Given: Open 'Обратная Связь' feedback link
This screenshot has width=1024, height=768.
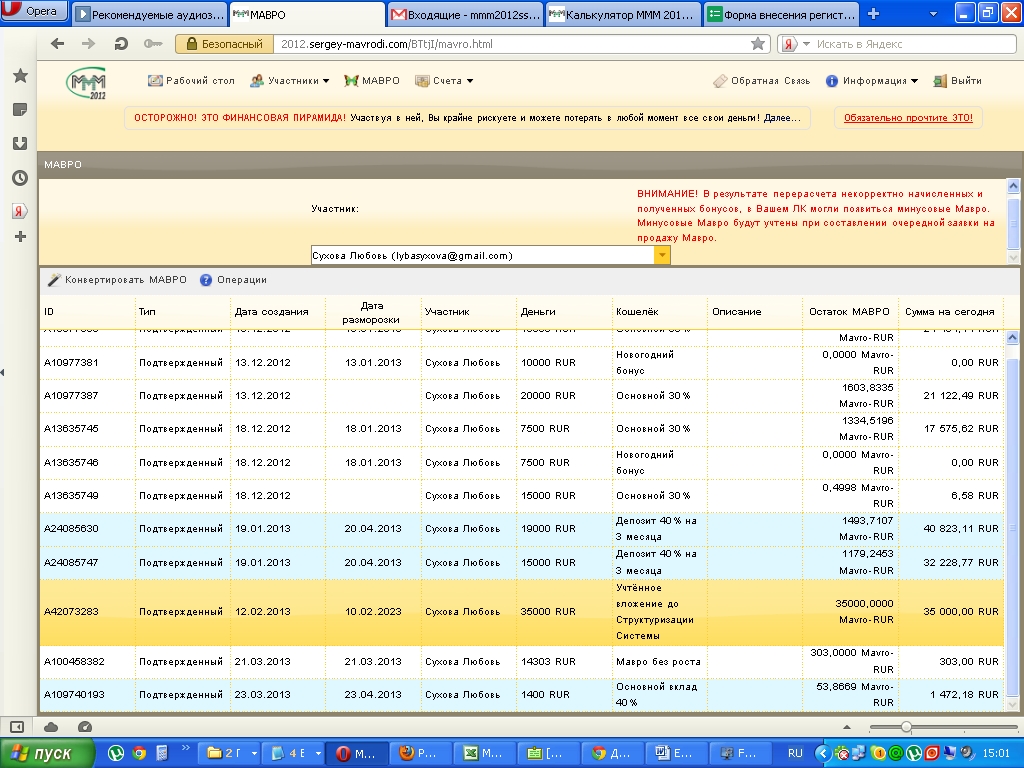Looking at the screenshot, I should (x=761, y=80).
